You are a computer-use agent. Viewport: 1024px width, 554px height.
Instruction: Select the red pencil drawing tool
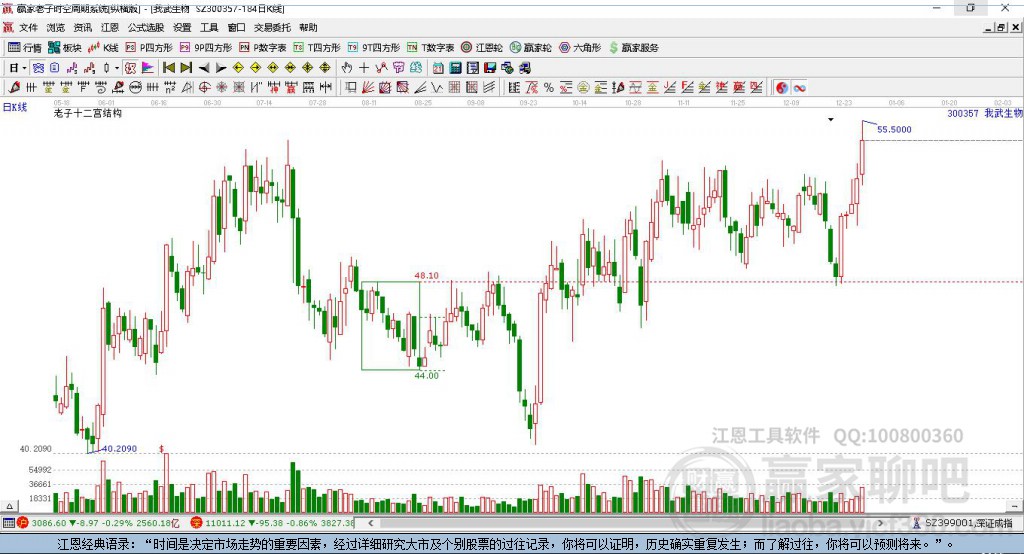(x=14, y=88)
